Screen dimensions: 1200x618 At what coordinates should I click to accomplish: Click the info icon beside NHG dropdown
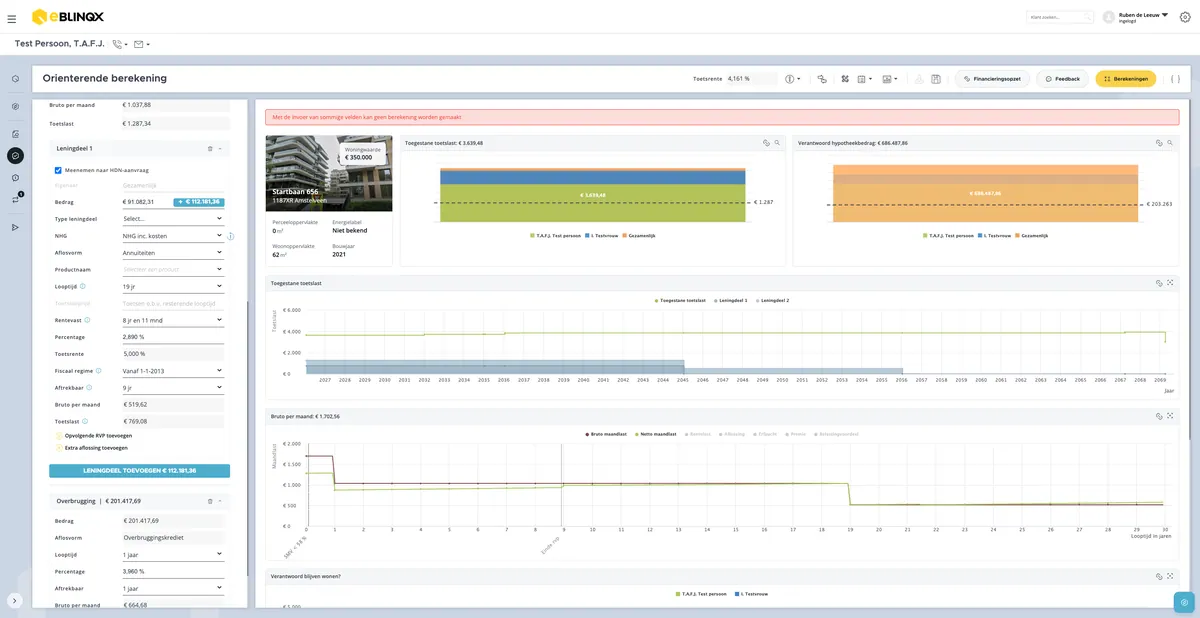click(x=231, y=237)
